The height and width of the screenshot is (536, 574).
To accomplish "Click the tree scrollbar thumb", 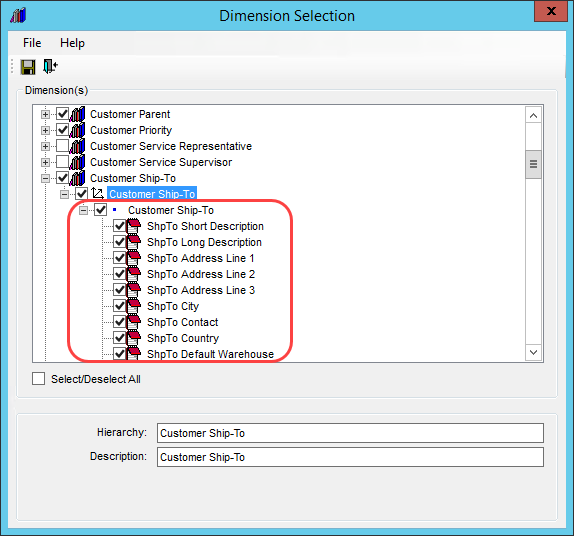I will click(x=533, y=164).
